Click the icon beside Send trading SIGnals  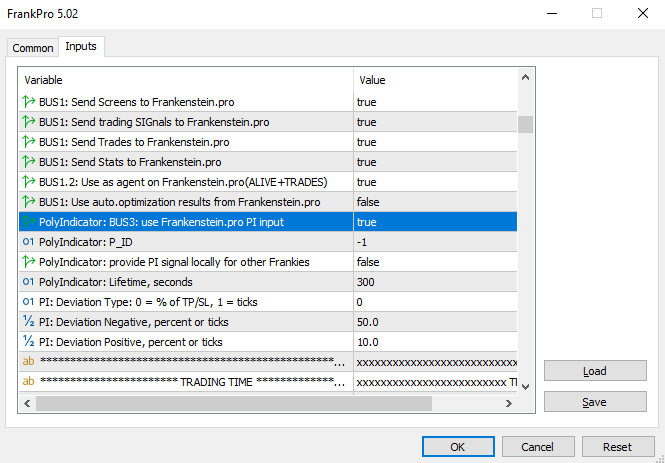(x=28, y=122)
